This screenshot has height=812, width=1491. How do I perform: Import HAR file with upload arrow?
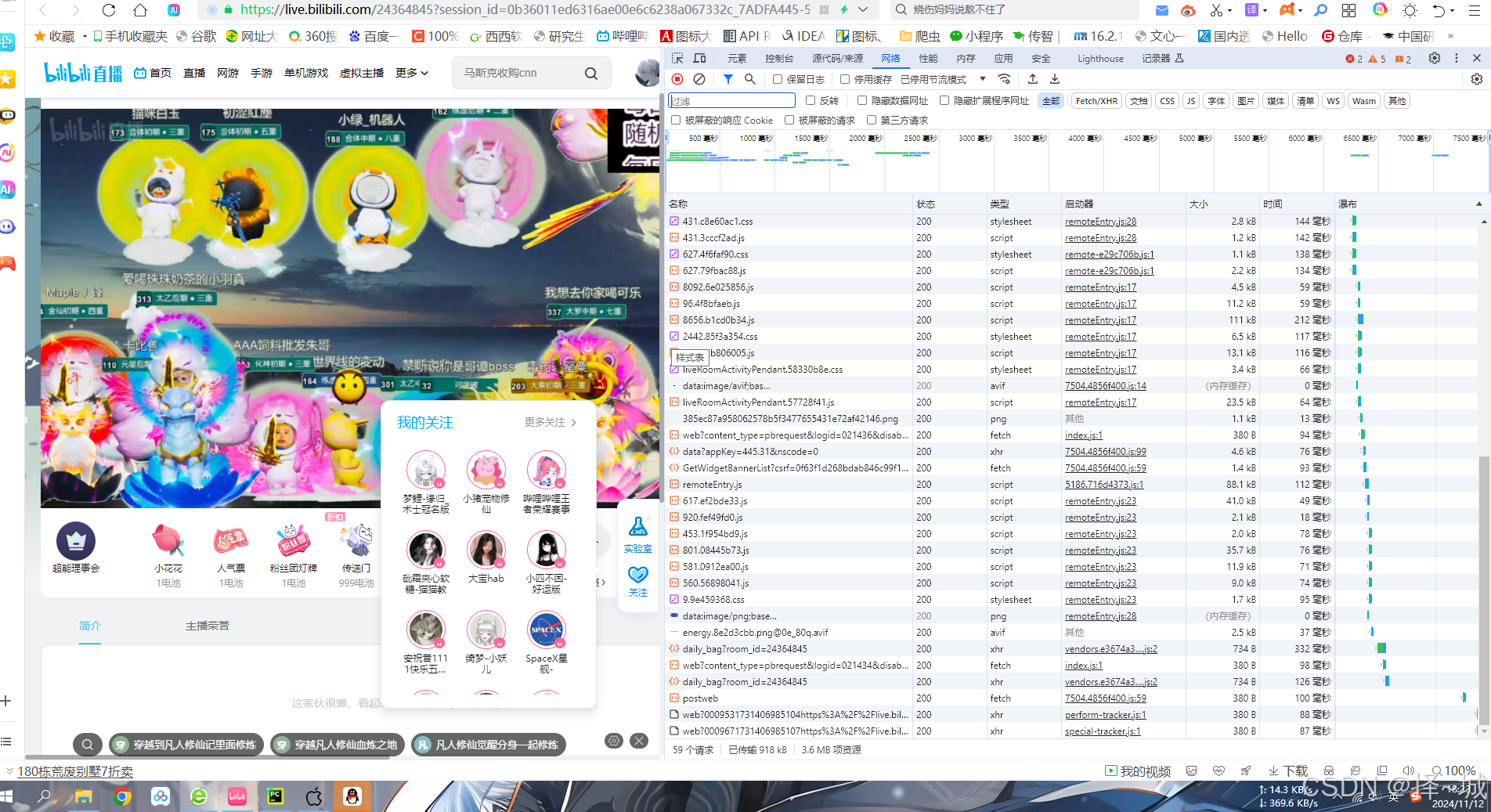(1033, 79)
